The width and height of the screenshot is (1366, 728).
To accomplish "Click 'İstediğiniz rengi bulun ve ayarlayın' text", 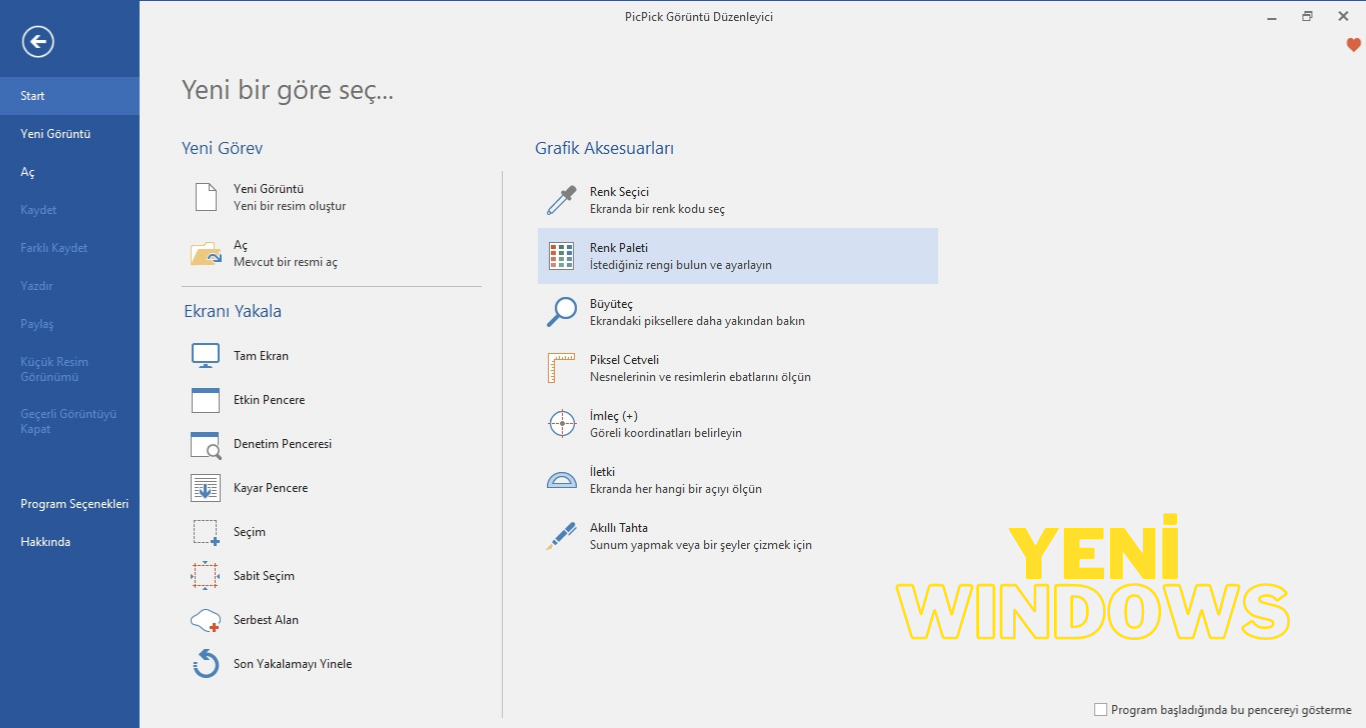I will point(681,266).
